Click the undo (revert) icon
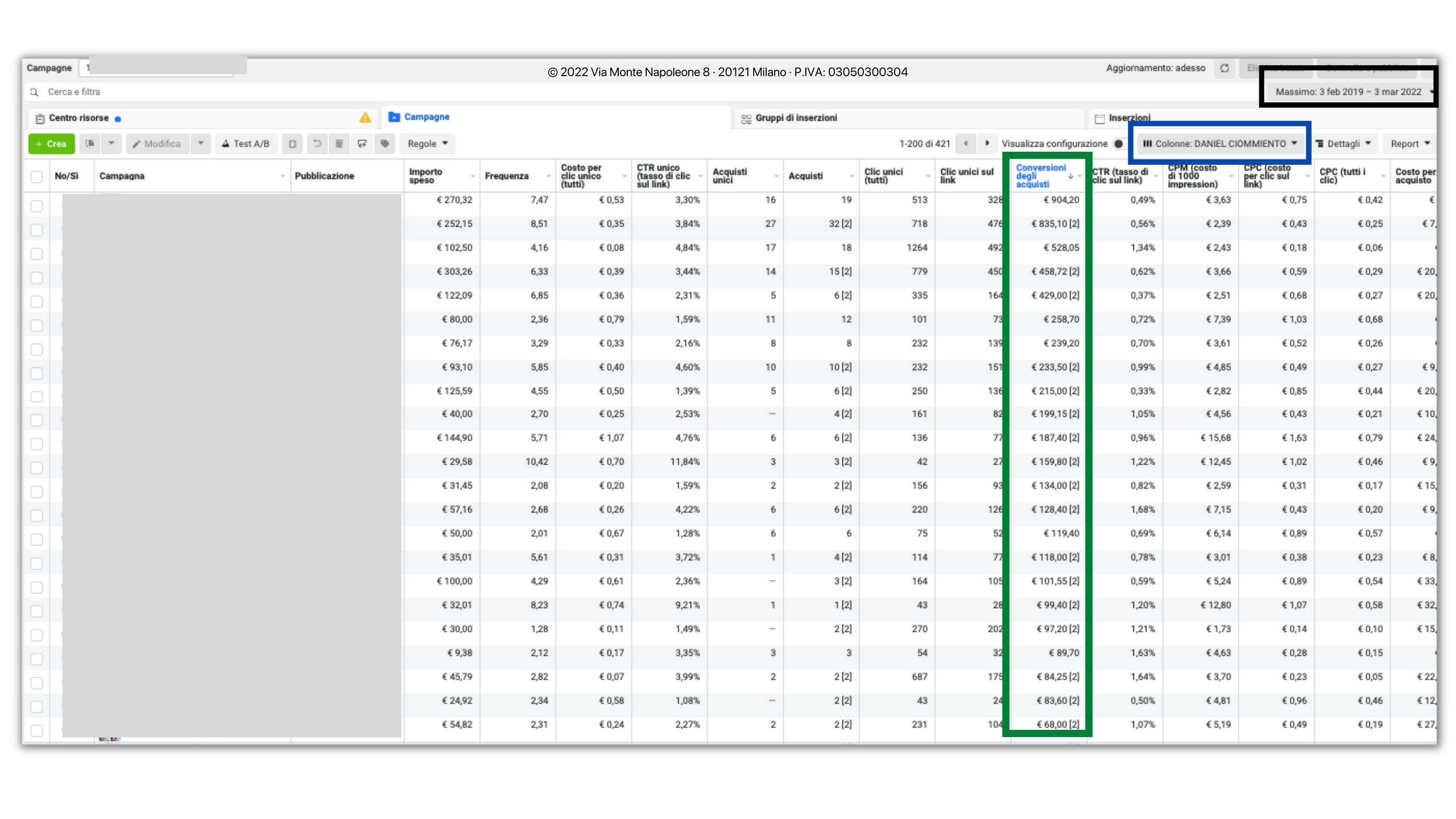The width and height of the screenshot is (1456, 819). (317, 144)
